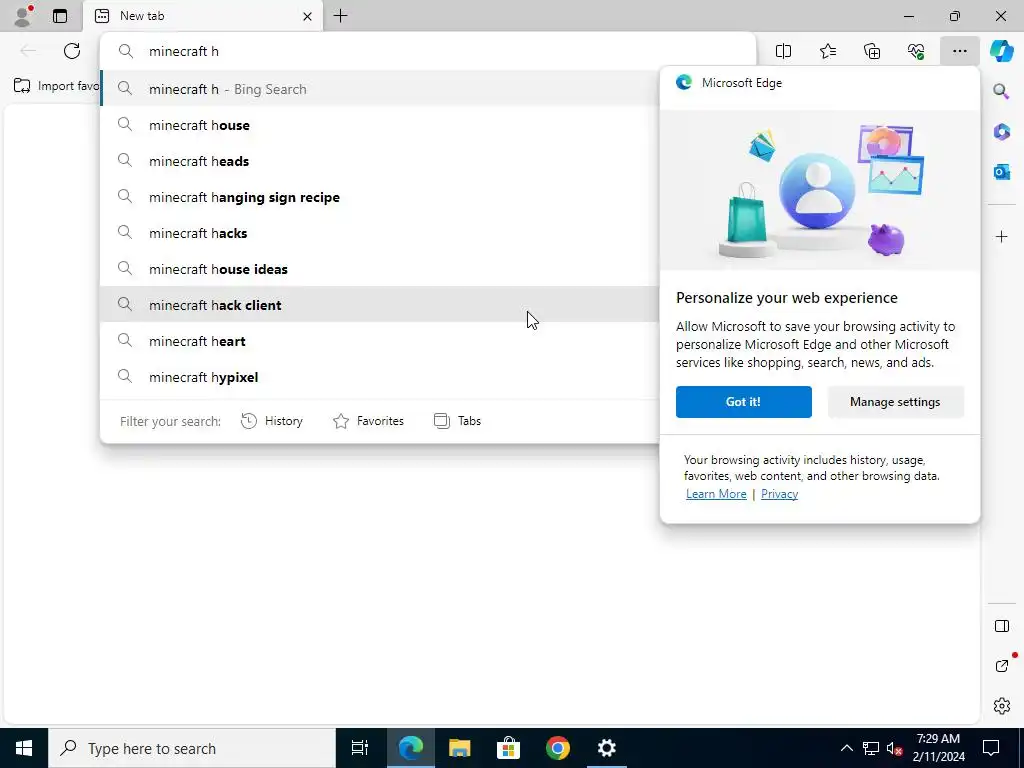Open the Learn More link
Image resolution: width=1024 pixels, height=768 pixels.
click(716, 494)
